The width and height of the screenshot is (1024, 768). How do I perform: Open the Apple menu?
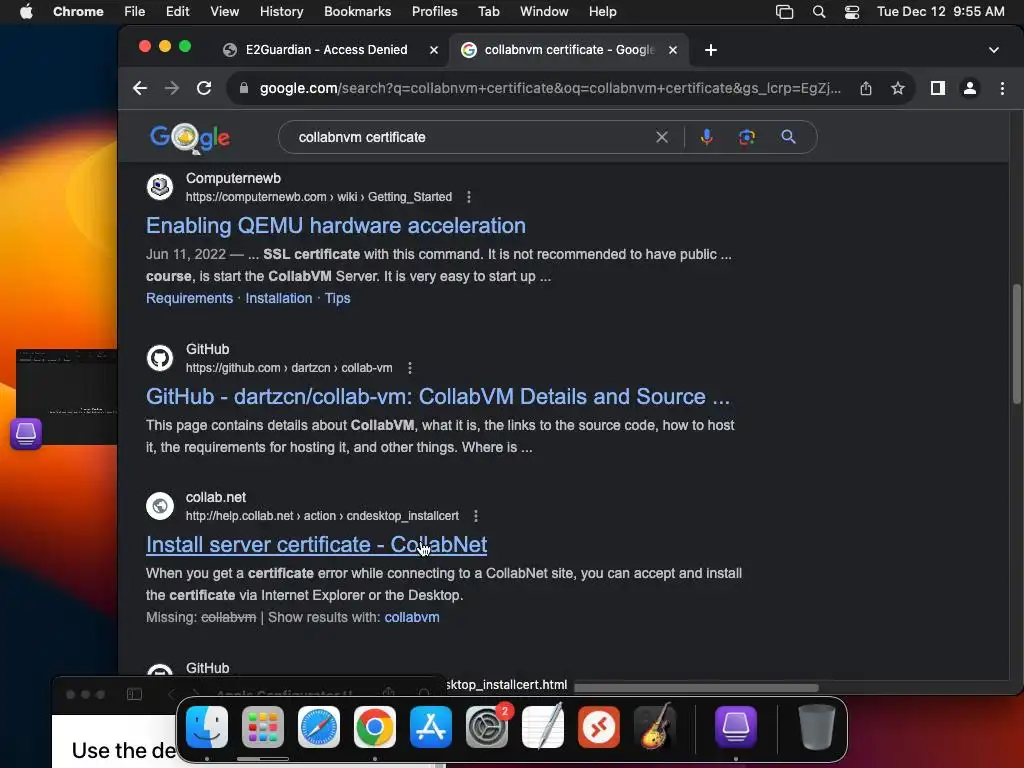tap(26, 12)
